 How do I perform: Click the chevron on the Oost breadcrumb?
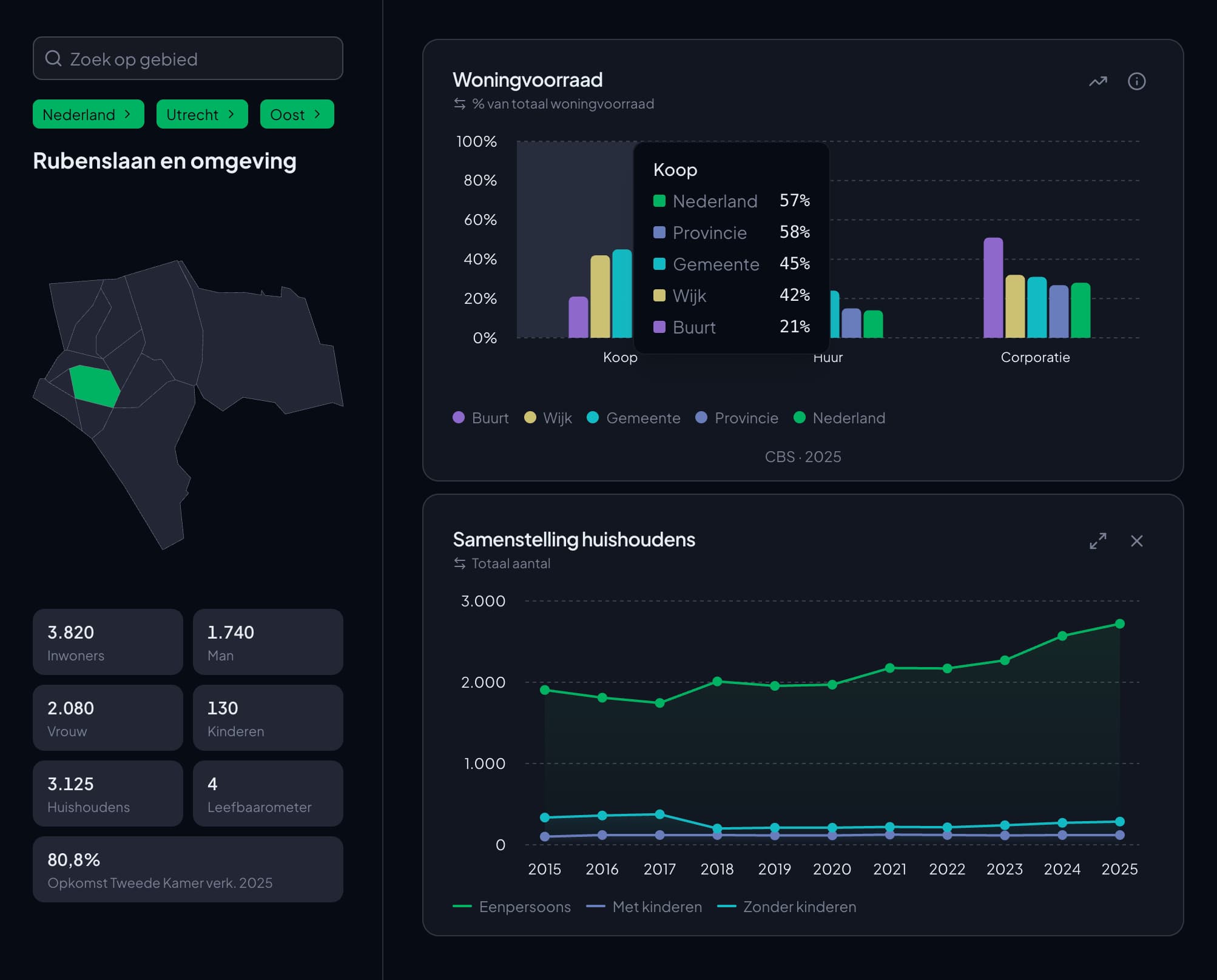pyautogui.click(x=317, y=114)
